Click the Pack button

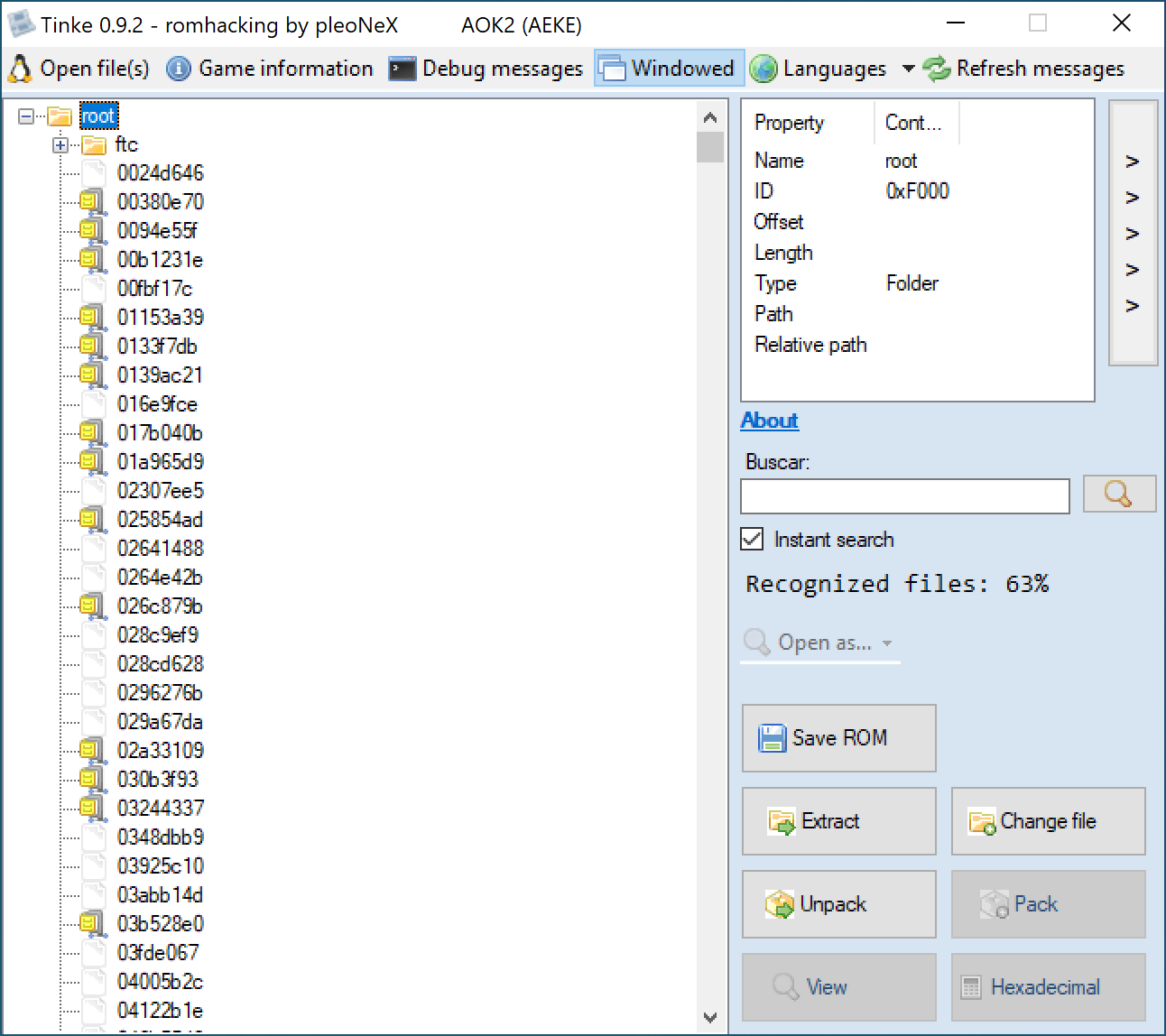pyautogui.click(x=1048, y=904)
